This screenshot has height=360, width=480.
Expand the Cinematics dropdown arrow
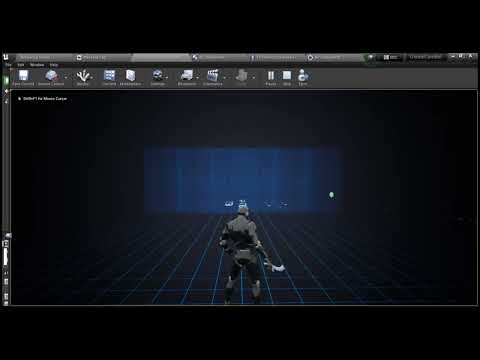coord(225,78)
